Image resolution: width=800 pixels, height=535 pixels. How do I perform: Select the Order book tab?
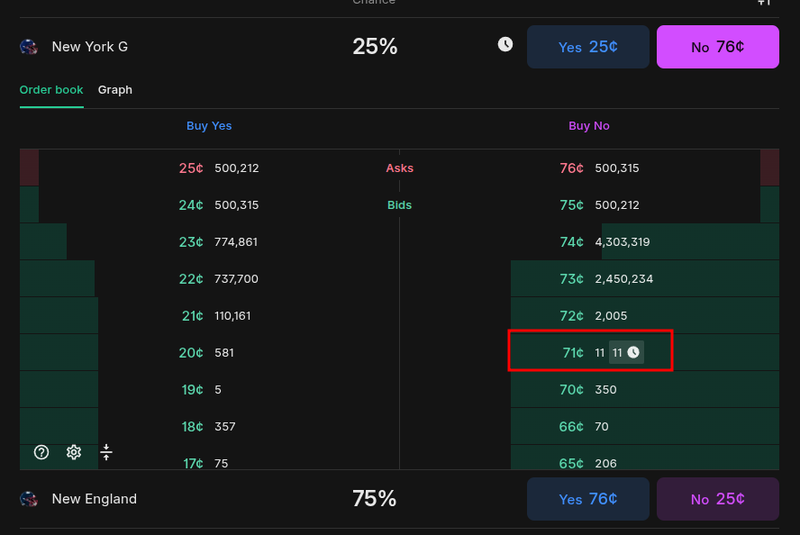coord(51,90)
